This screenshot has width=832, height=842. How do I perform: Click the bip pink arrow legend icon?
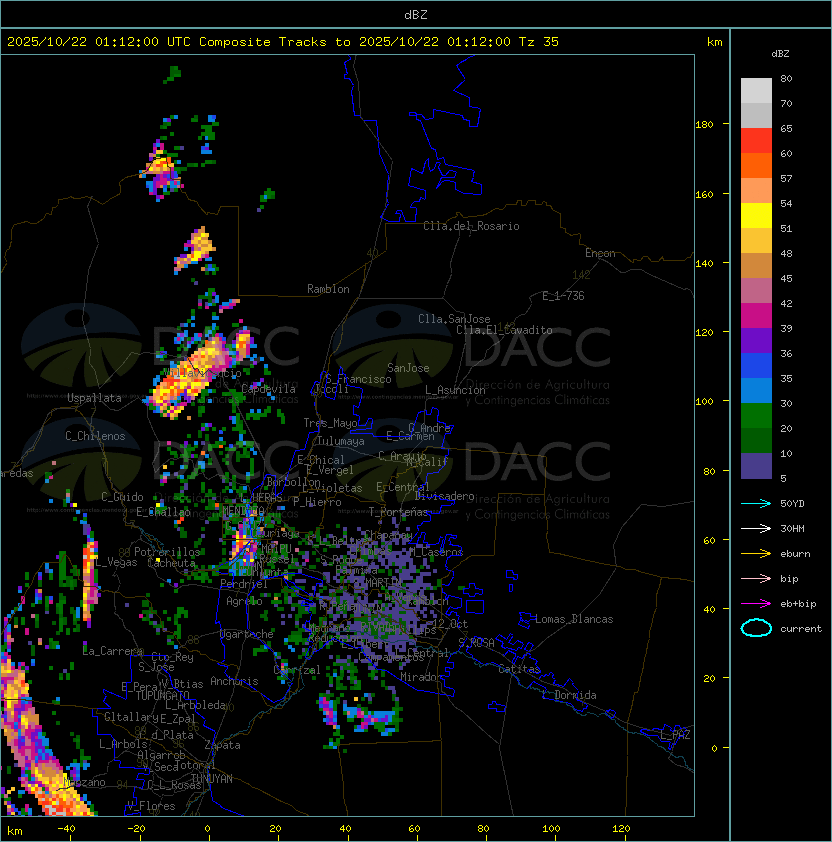[x=756, y=578]
